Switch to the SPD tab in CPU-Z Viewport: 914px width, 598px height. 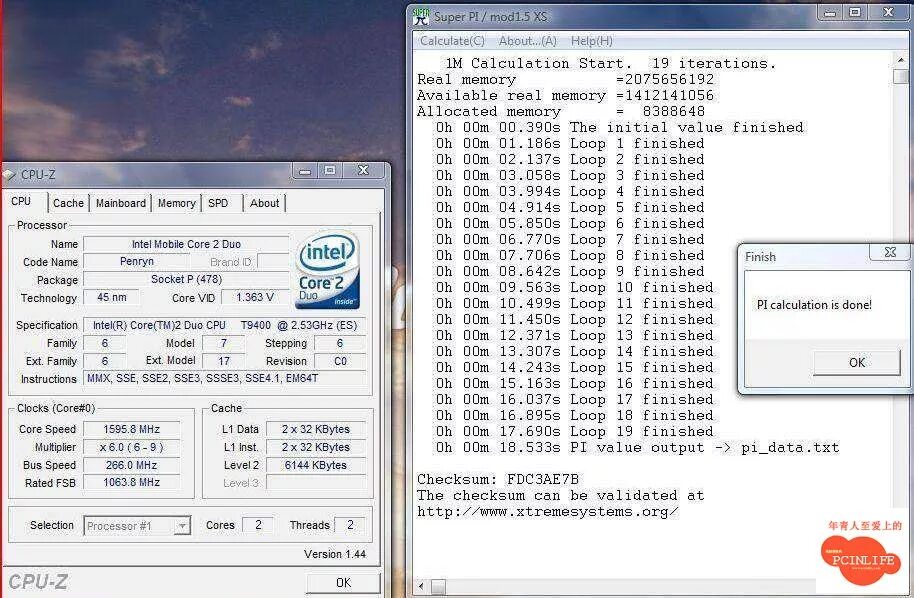pyautogui.click(x=218, y=203)
